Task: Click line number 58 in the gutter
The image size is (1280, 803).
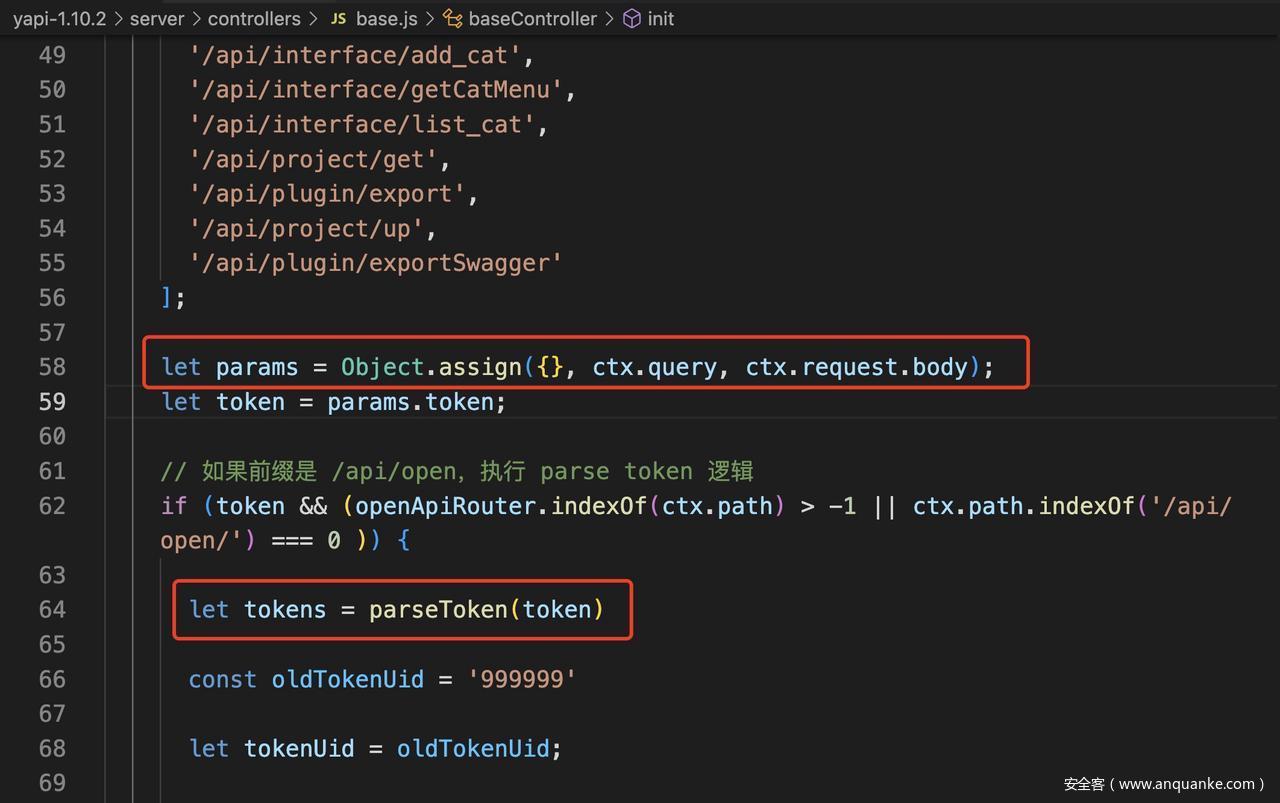Action: pos(52,367)
